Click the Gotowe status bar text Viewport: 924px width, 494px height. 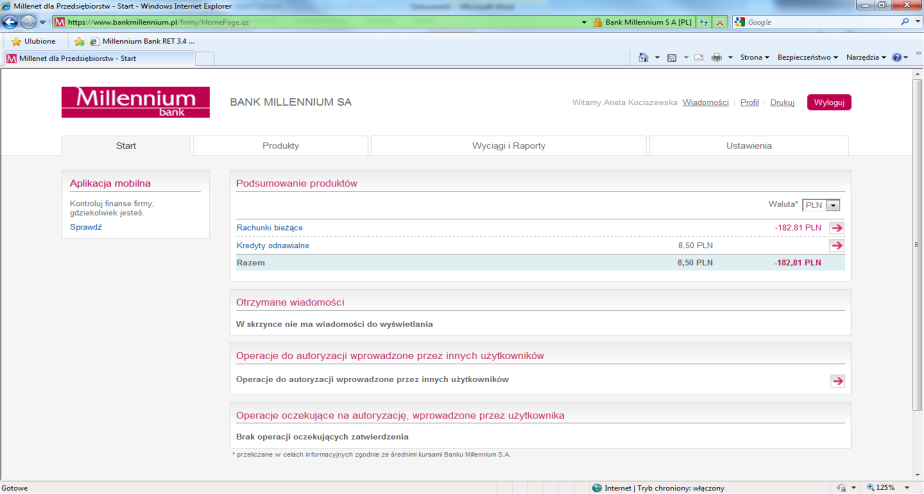coord(15,488)
